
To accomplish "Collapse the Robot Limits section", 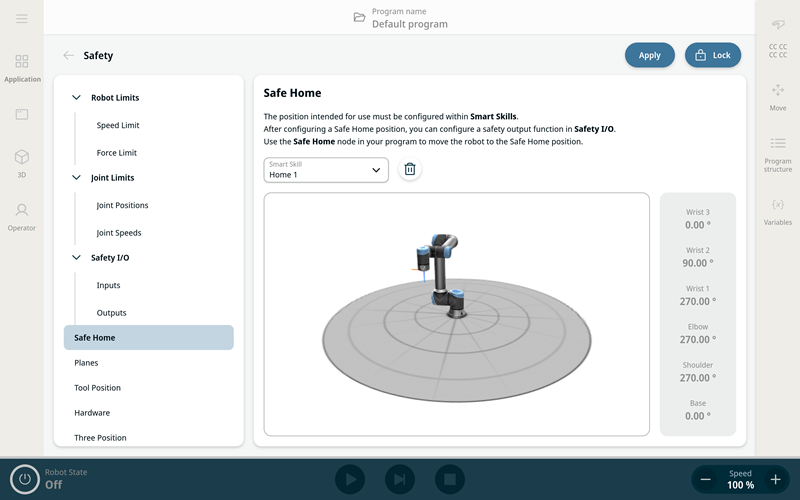I will click(77, 98).
